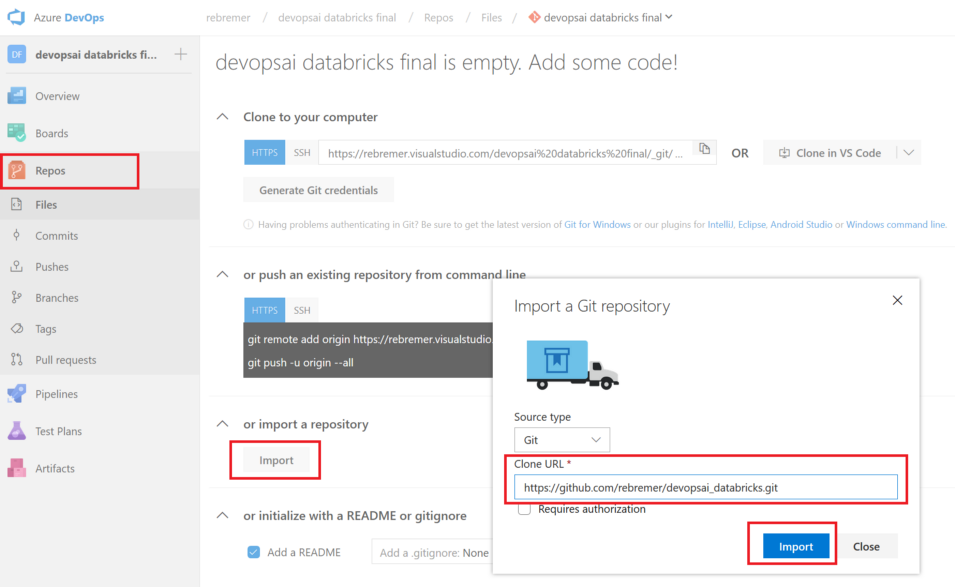Click the Clone URL input field

coord(705,487)
